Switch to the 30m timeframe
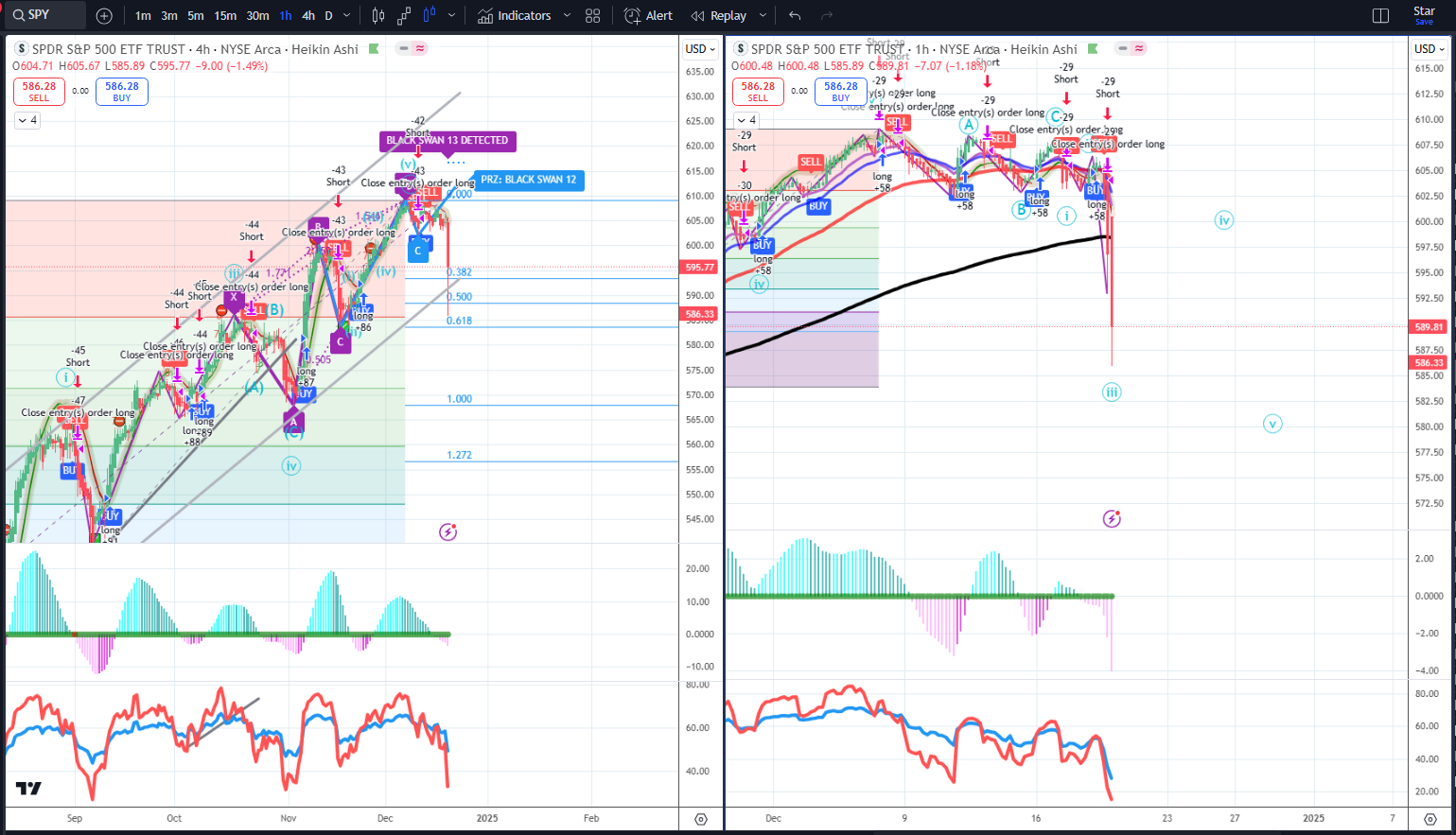This screenshot has width=1456, height=835. 257,15
